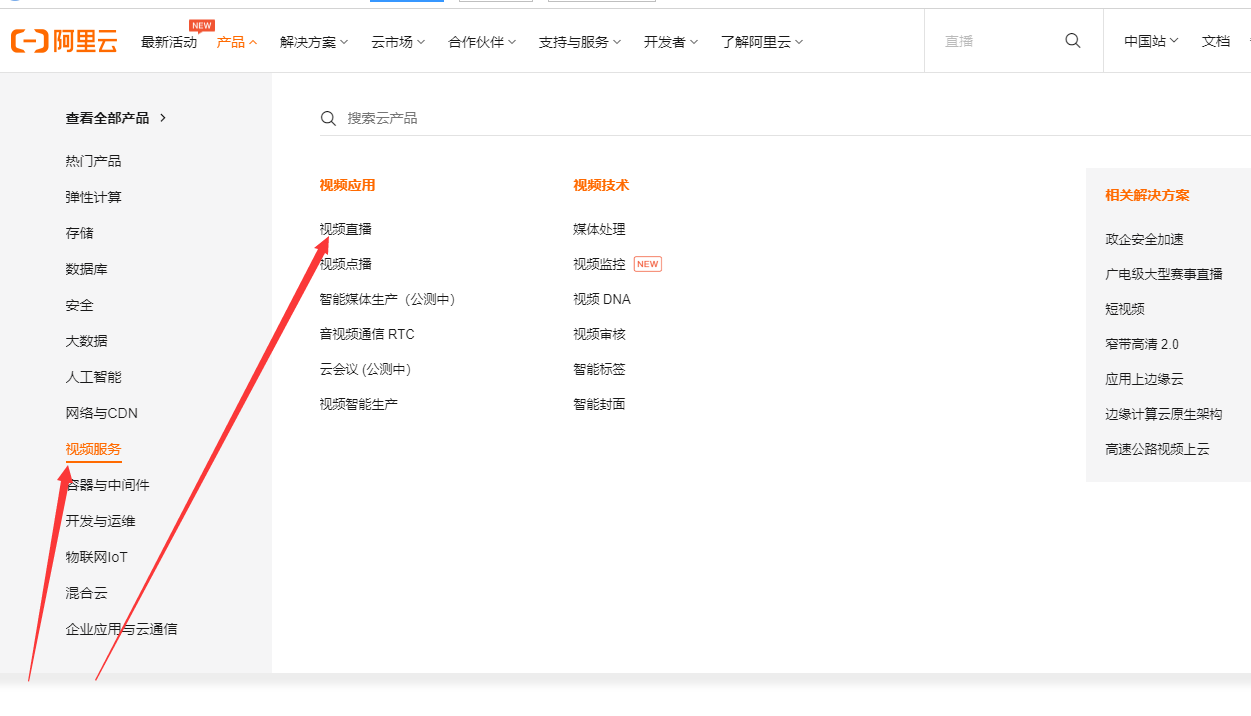This screenshot has height=716, width=1251.
Task: Click the 视频应用 section heading
Action: click(347, 185)
